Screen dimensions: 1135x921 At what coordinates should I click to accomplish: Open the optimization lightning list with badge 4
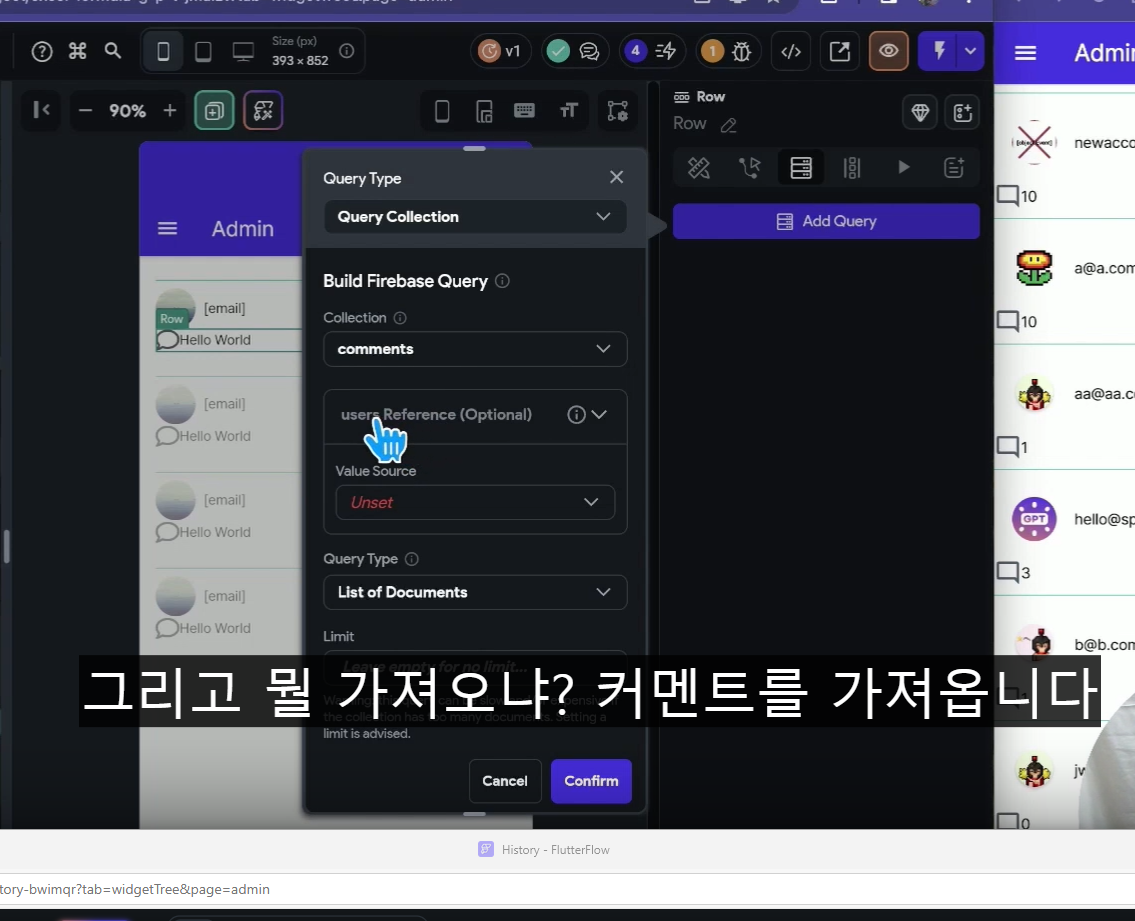[x=651, y=51]
